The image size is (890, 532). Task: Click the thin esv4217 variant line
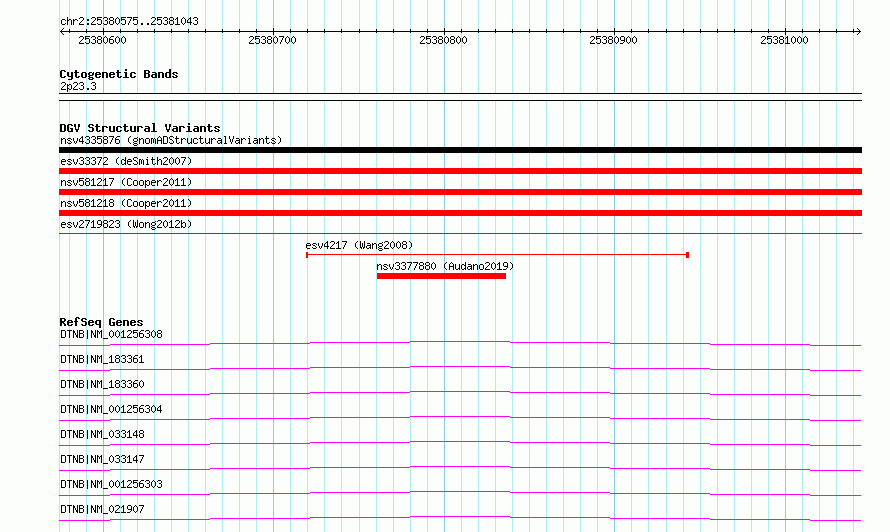pyautogui.click(x=497, y=255)
